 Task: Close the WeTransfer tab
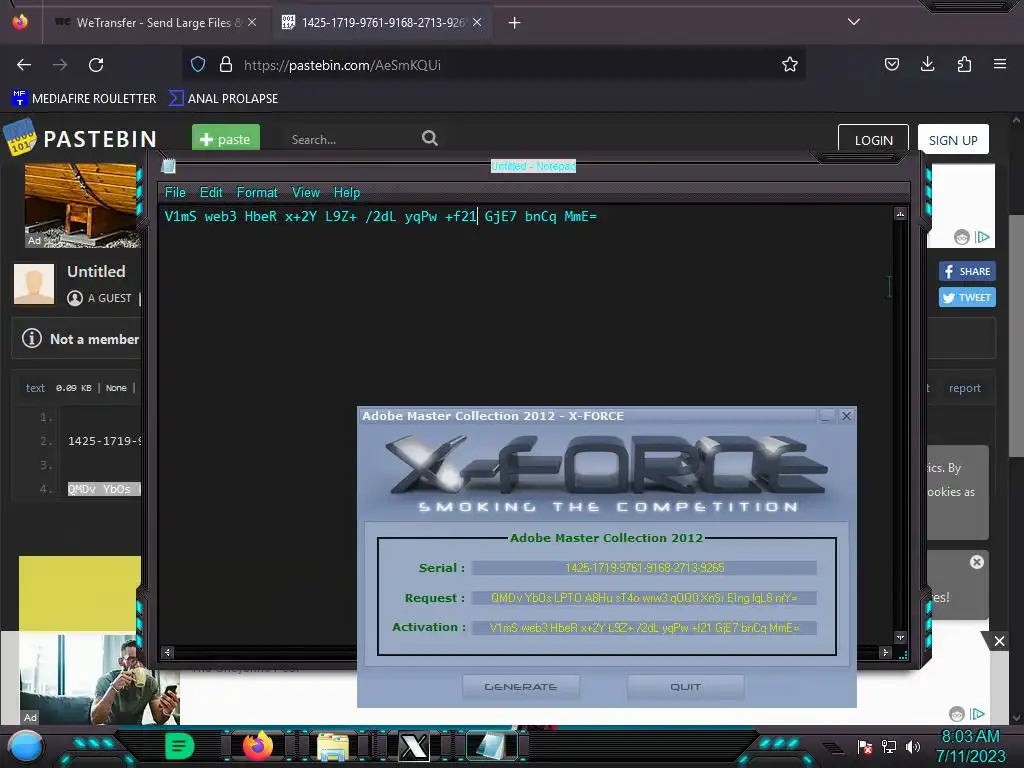[252, 23]
